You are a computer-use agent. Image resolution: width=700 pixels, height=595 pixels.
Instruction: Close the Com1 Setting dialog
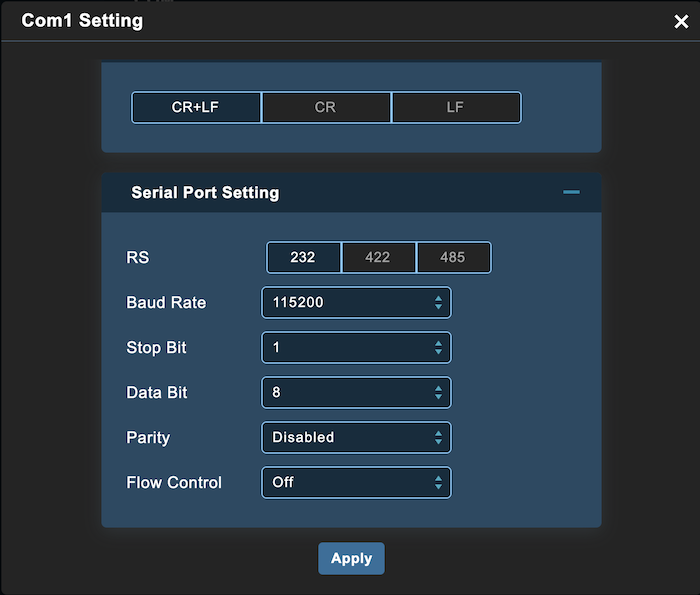pos(681,22)
